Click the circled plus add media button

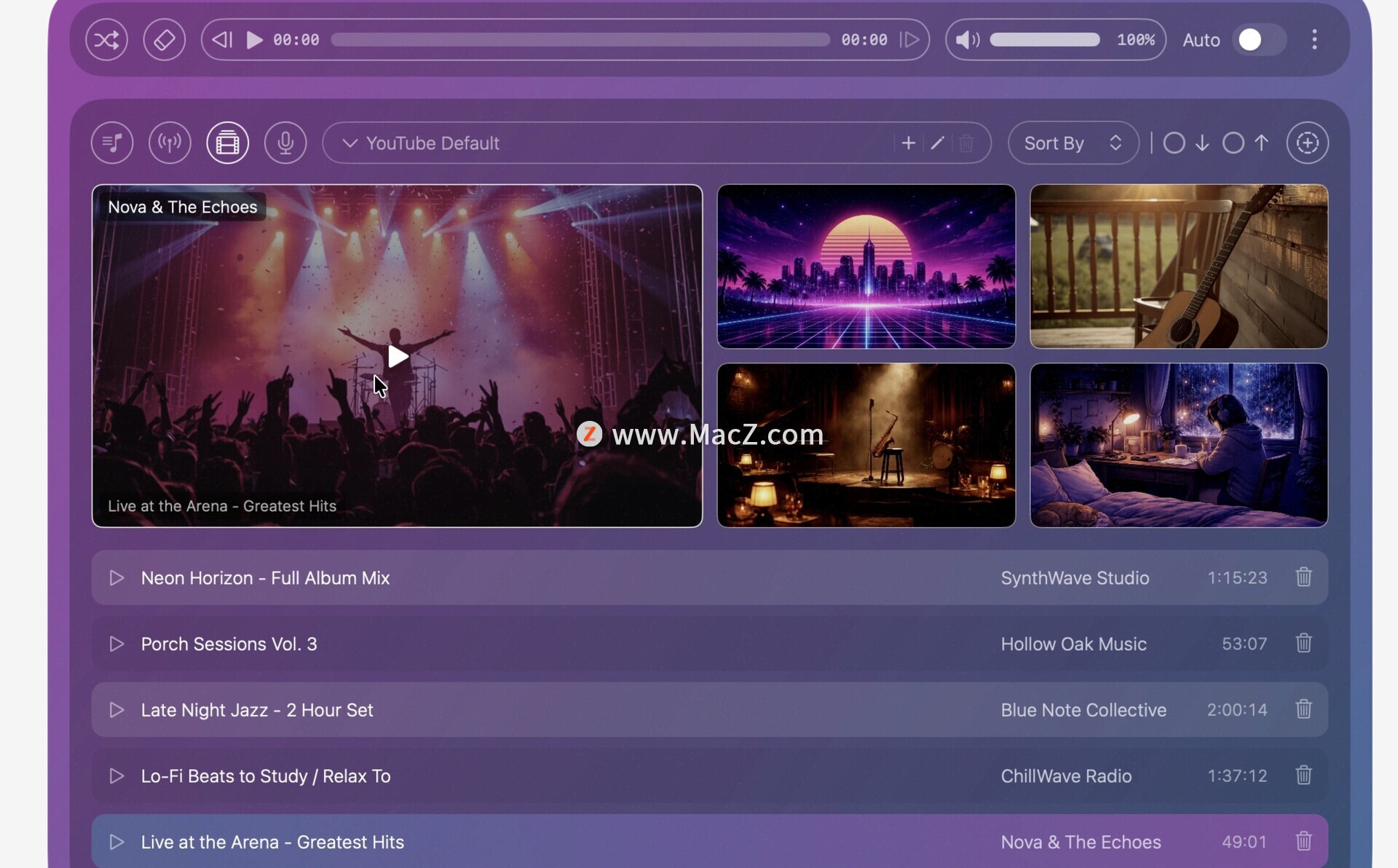tap(1307, 143)
